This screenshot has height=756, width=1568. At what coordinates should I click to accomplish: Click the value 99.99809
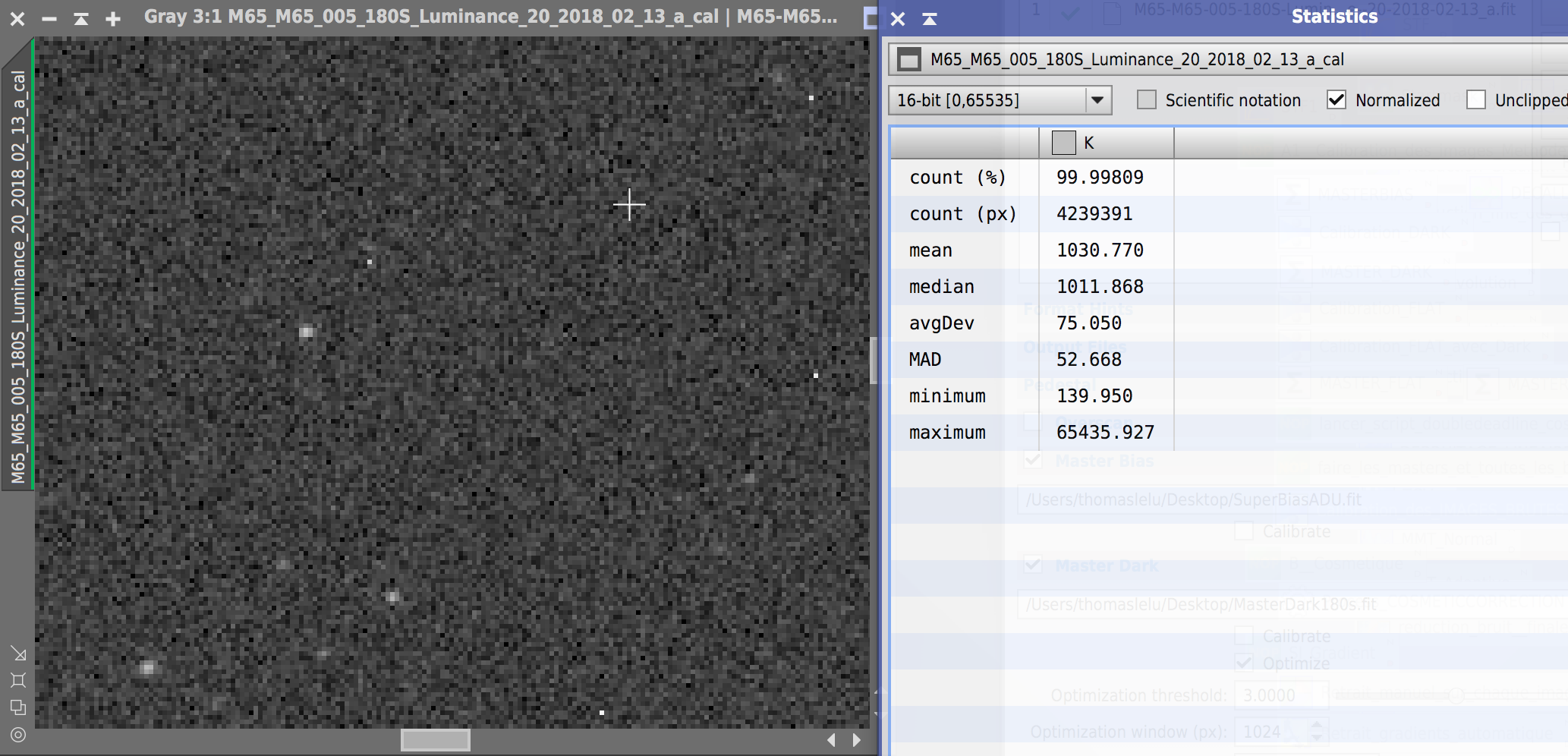click(1100, 178)
